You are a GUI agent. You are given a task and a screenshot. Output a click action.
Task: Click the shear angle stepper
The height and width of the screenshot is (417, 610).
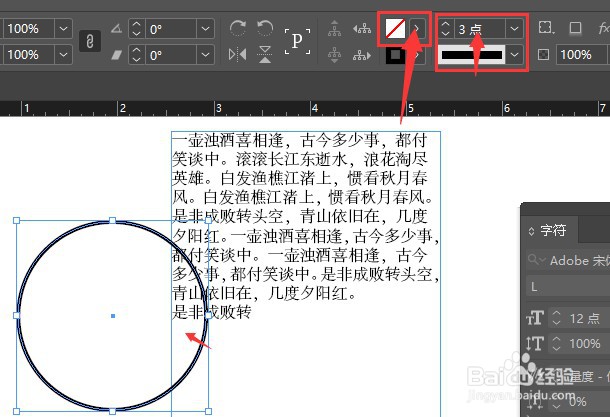tap(136, 55)
